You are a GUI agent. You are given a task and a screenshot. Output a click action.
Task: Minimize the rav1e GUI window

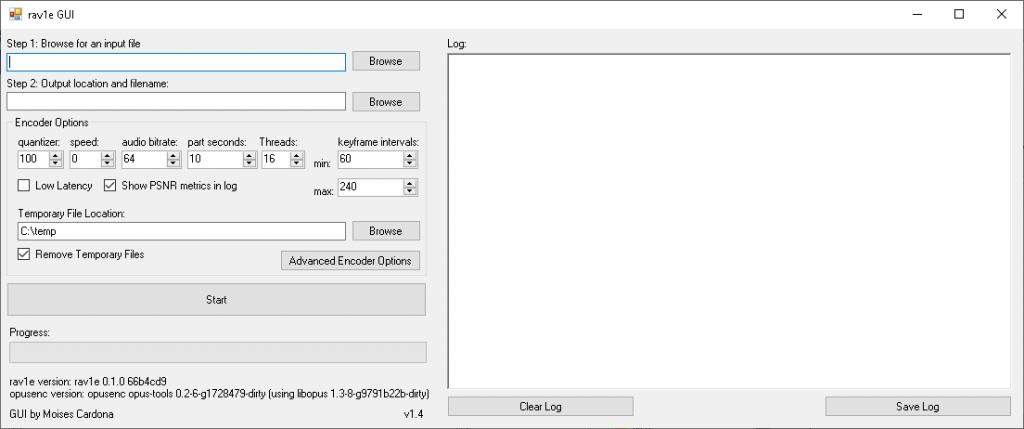[917, 14]
